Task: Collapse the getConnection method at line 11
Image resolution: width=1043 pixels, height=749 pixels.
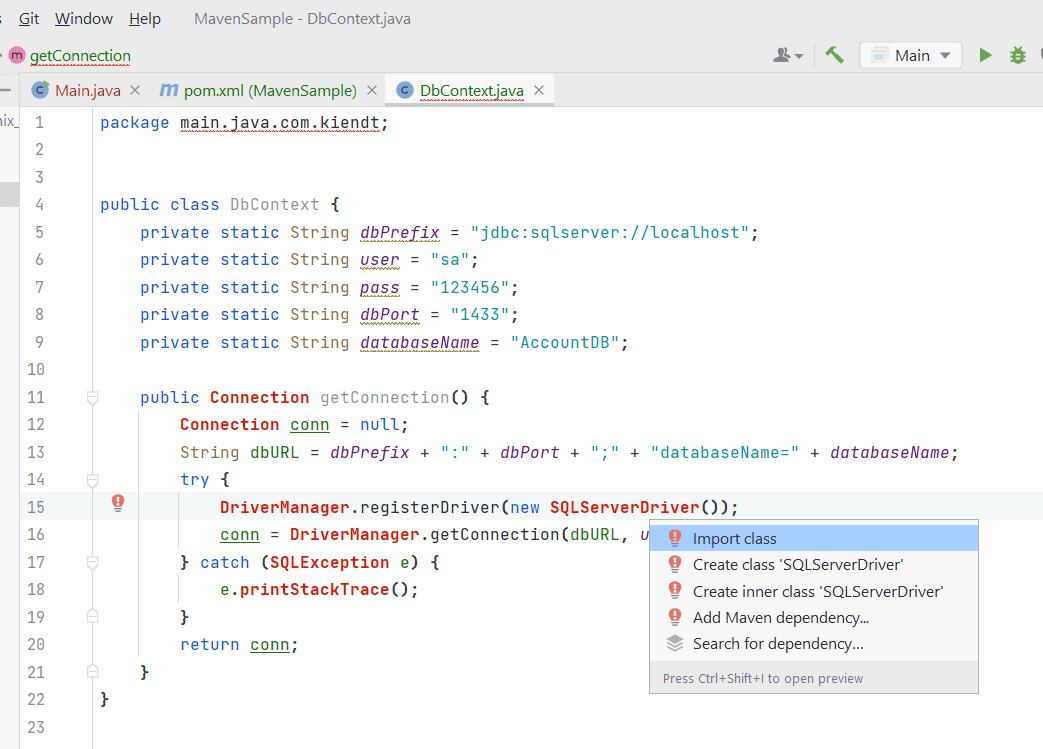Action: click(x=93, y=398)
